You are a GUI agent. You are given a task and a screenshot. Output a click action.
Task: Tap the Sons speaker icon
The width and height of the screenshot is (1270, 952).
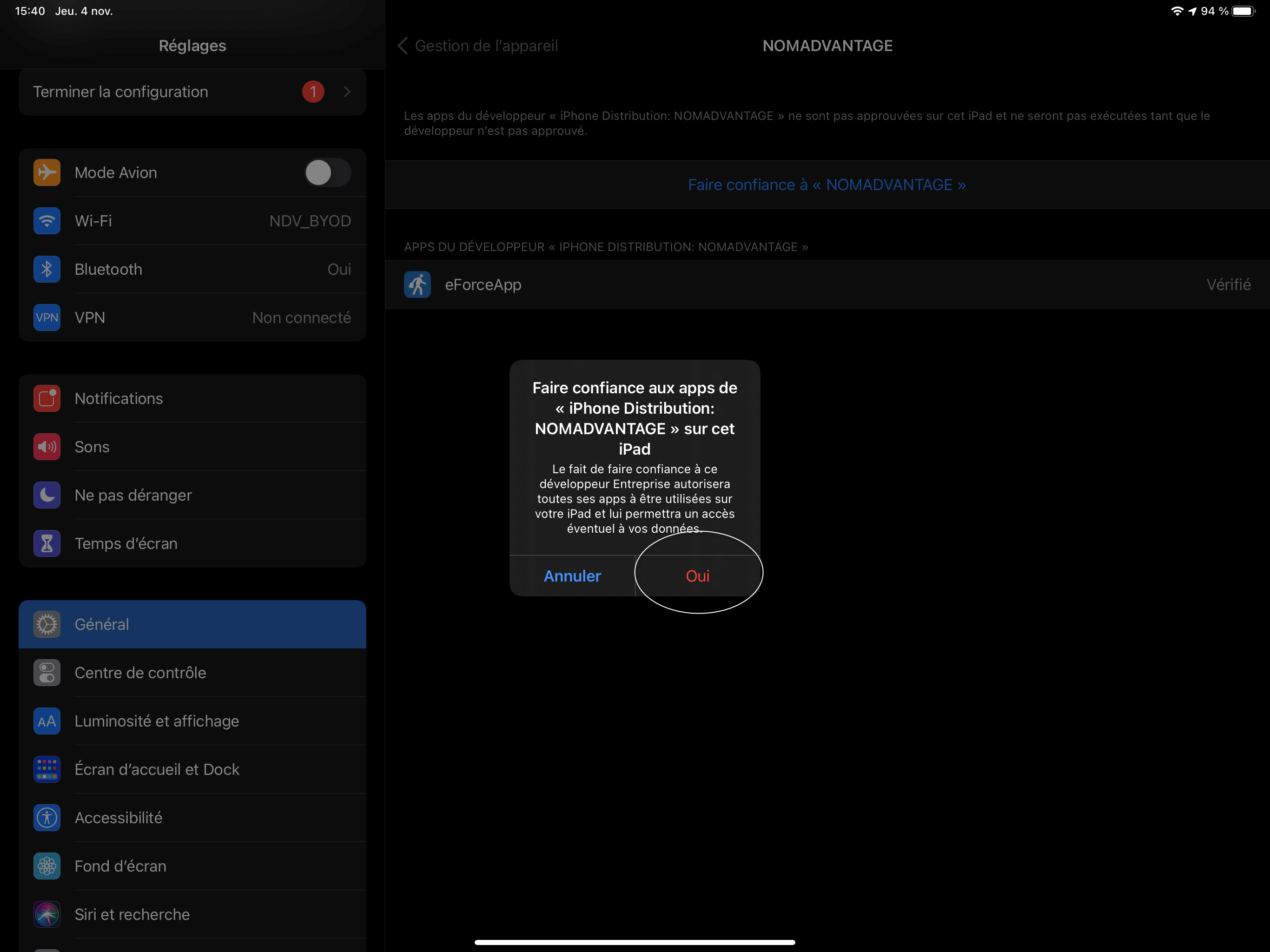click(47, 447)
